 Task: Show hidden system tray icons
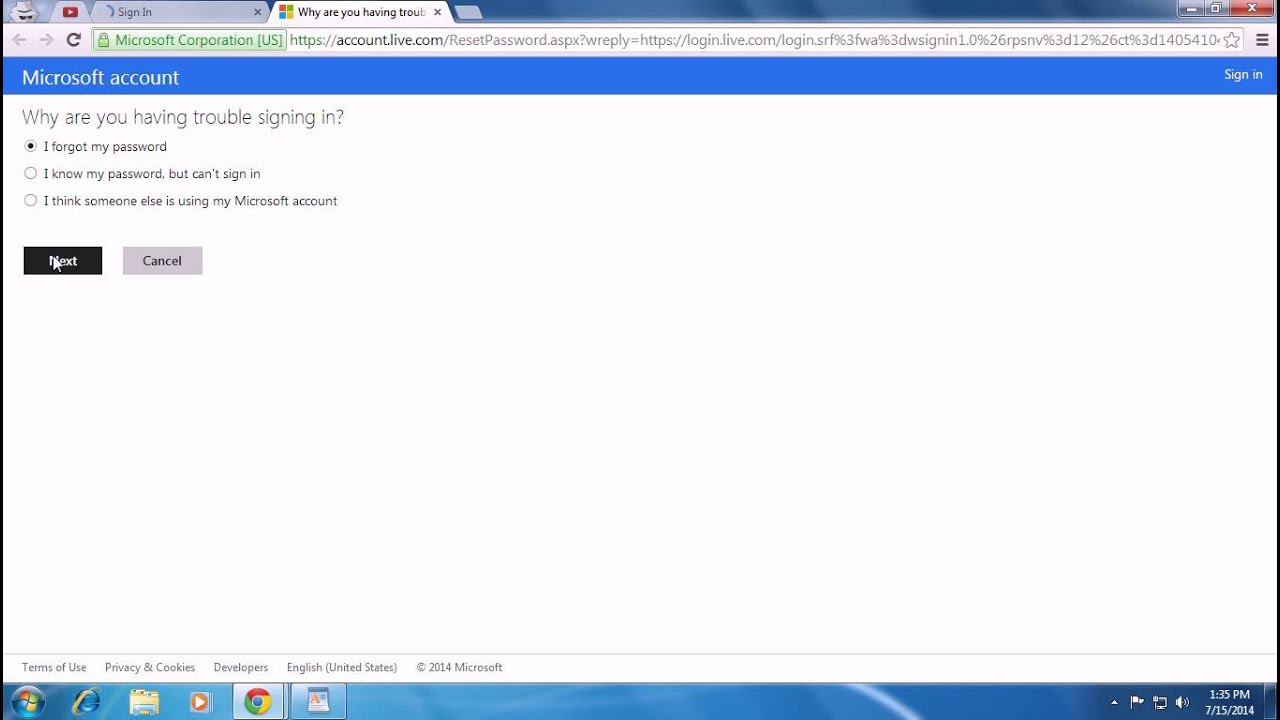point(1114,702)
